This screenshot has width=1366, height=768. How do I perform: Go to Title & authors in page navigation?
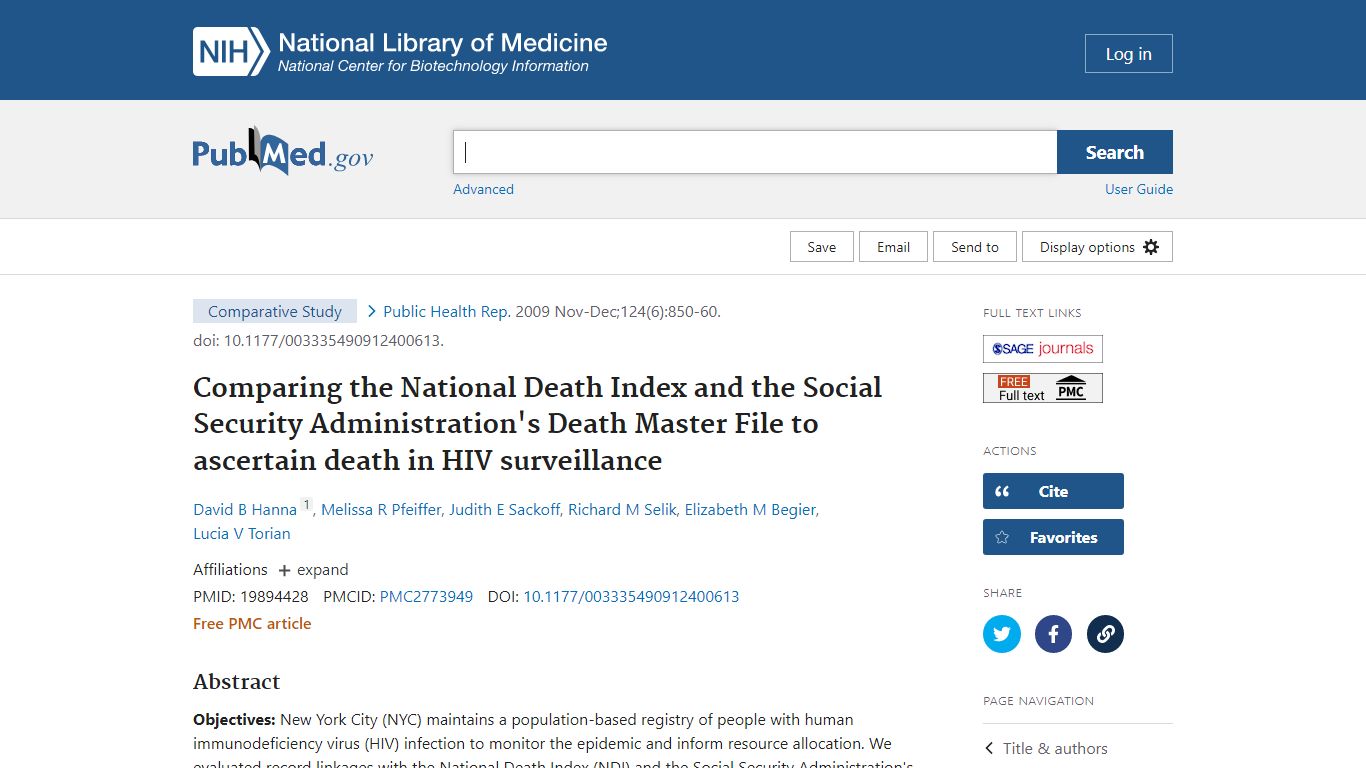pyautogui.click(x=1055, y=748)
